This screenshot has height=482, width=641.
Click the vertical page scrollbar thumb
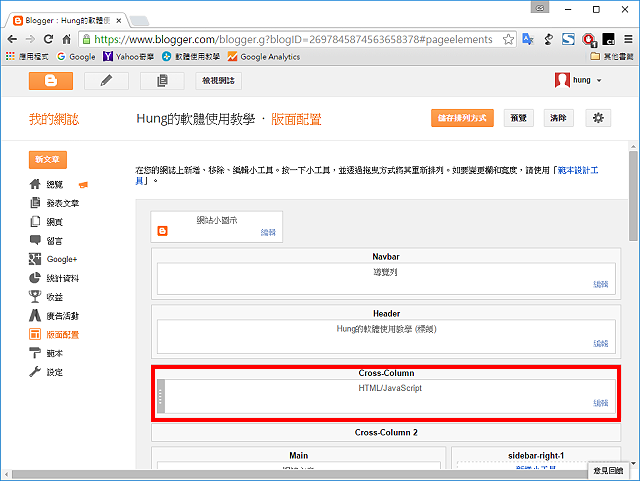pos(633,196)
